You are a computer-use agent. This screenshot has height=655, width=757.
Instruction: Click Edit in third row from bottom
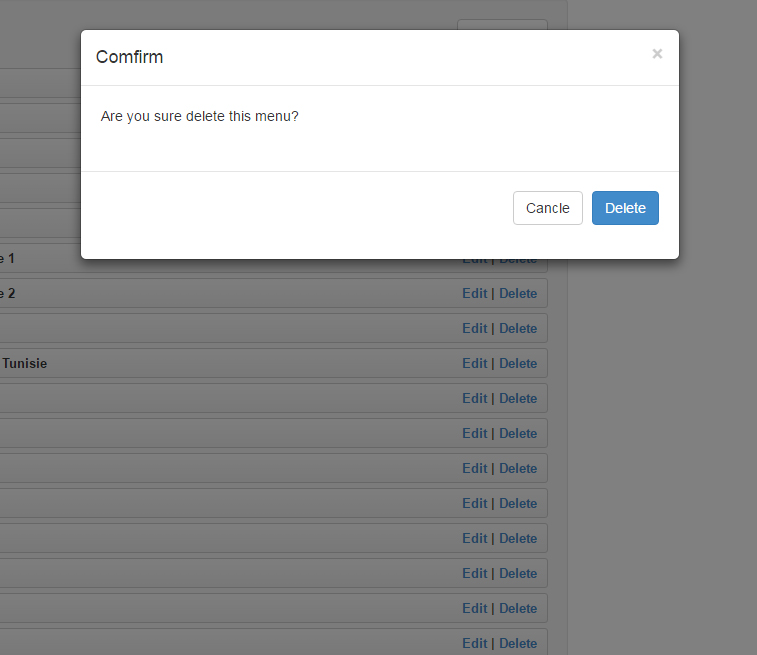pos(475,573)
